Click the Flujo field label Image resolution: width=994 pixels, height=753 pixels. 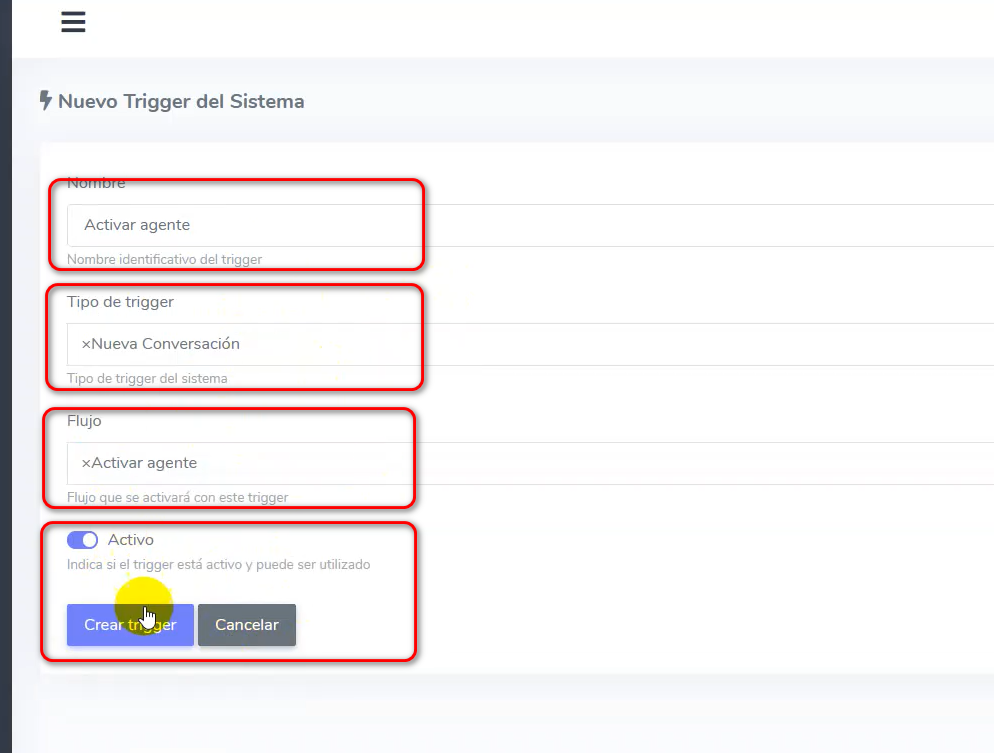tap(84, 421)
